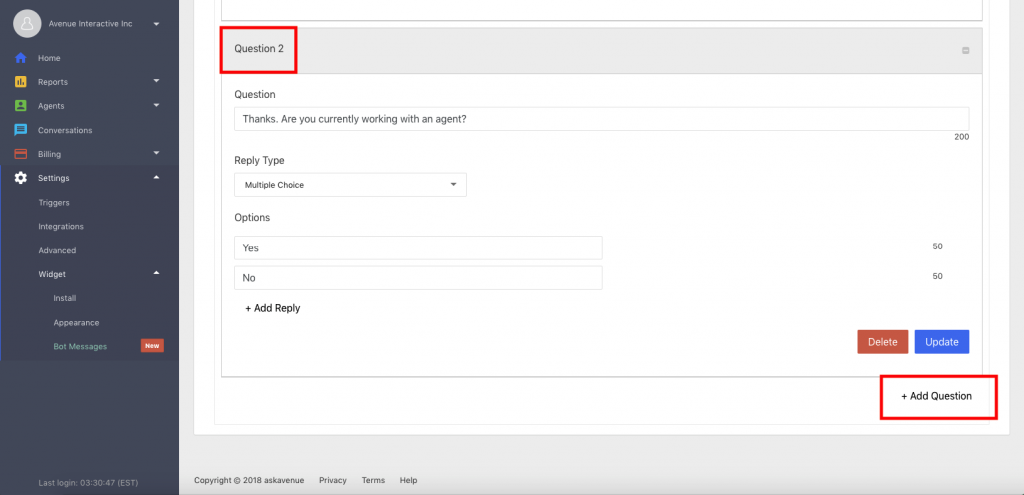
Task: Click the Settings gear icon
Action: 21,178
